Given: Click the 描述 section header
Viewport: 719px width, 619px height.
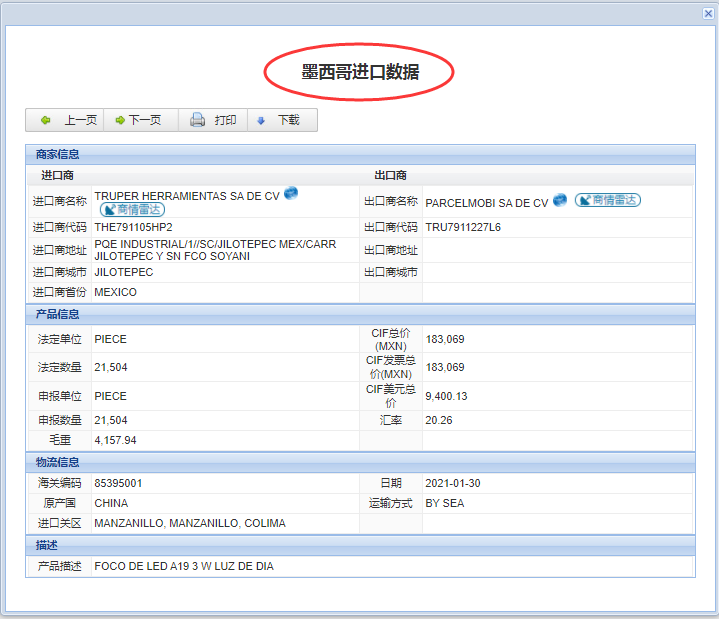Looking at the screenshot, I should (46, 544).
